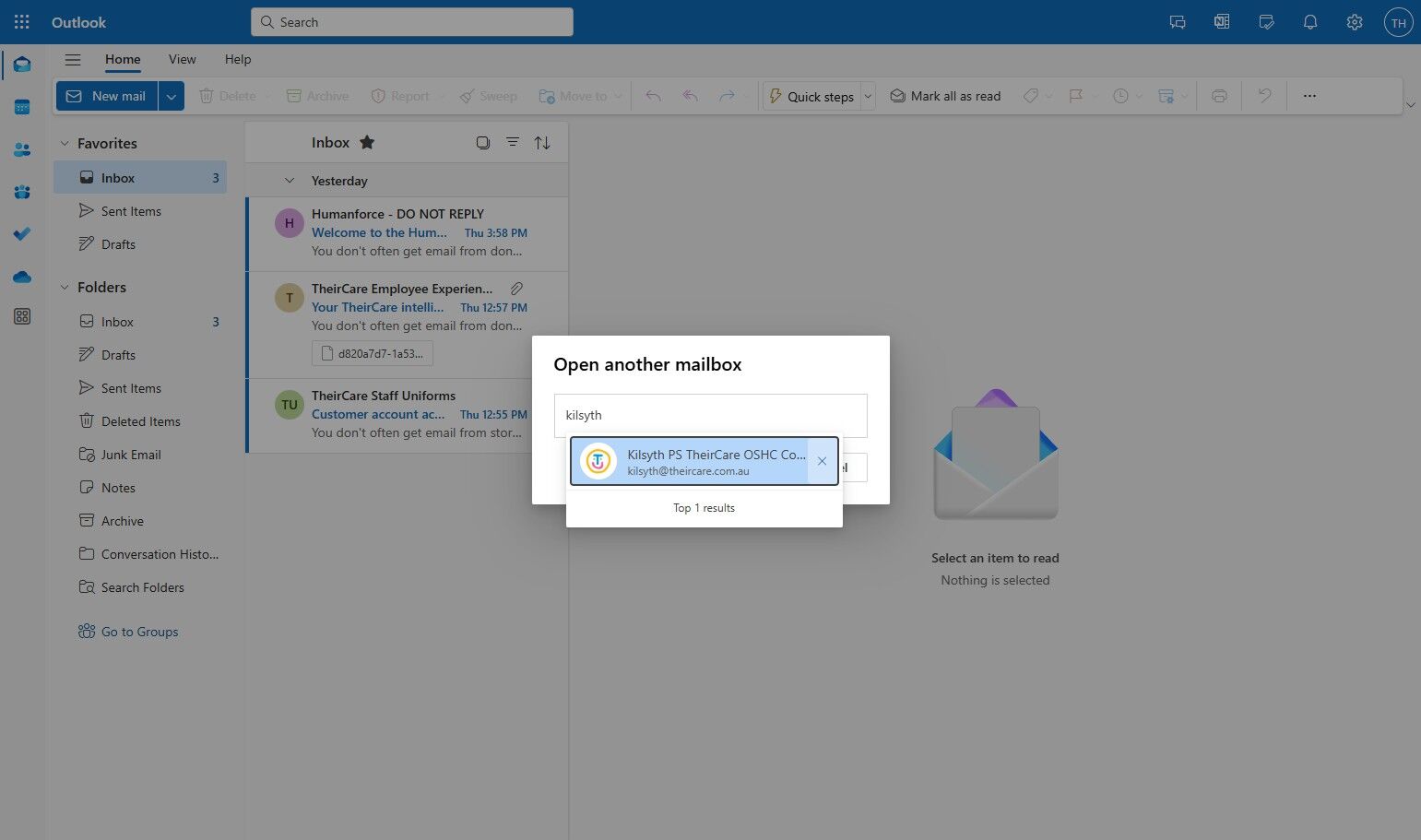Open the Quick steps dropdown arrow

click(868, 96)
